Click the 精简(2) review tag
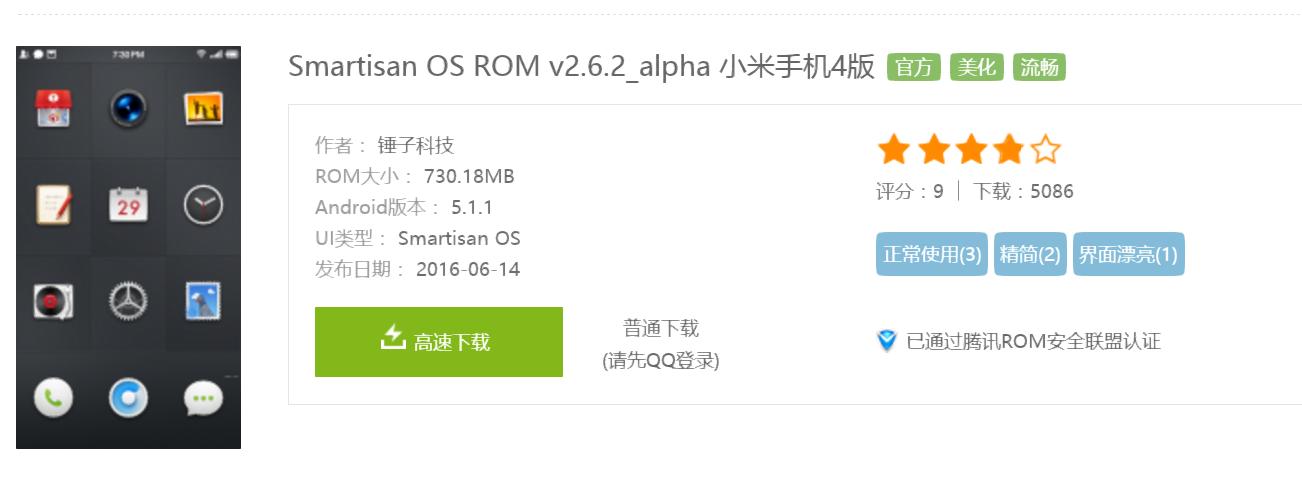1302x483 pixels. [1030, 254]
